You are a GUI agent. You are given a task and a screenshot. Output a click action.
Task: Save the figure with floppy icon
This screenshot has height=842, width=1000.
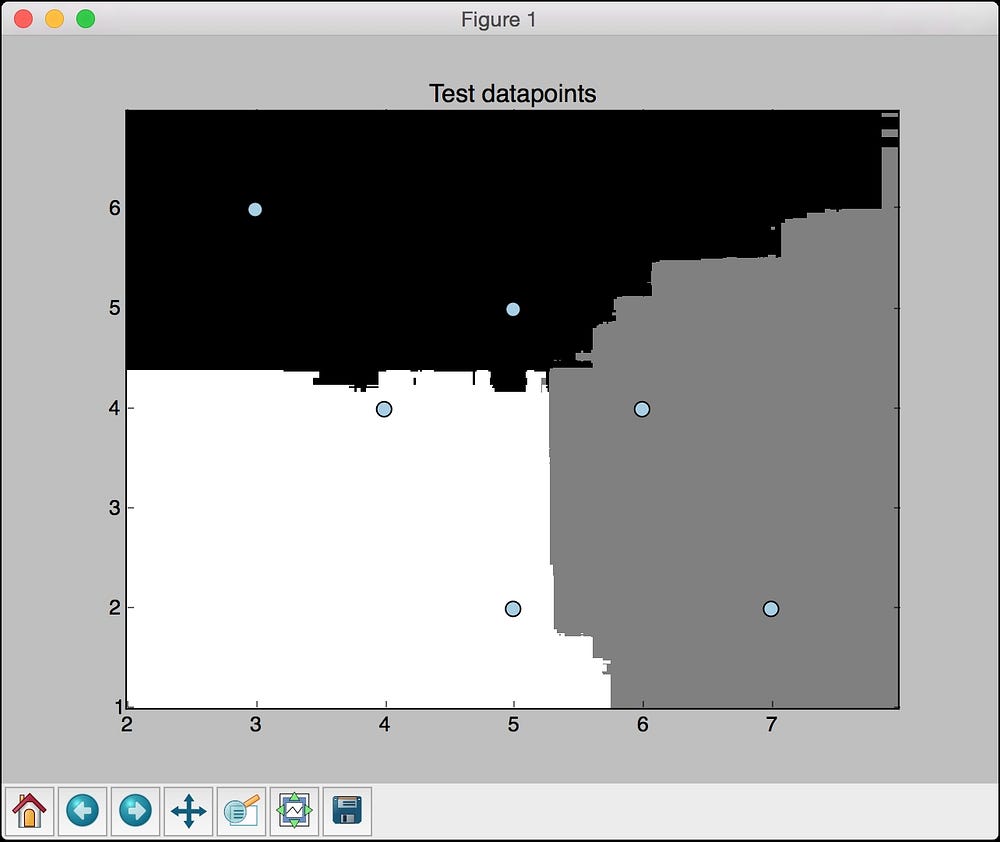[347, 811]
